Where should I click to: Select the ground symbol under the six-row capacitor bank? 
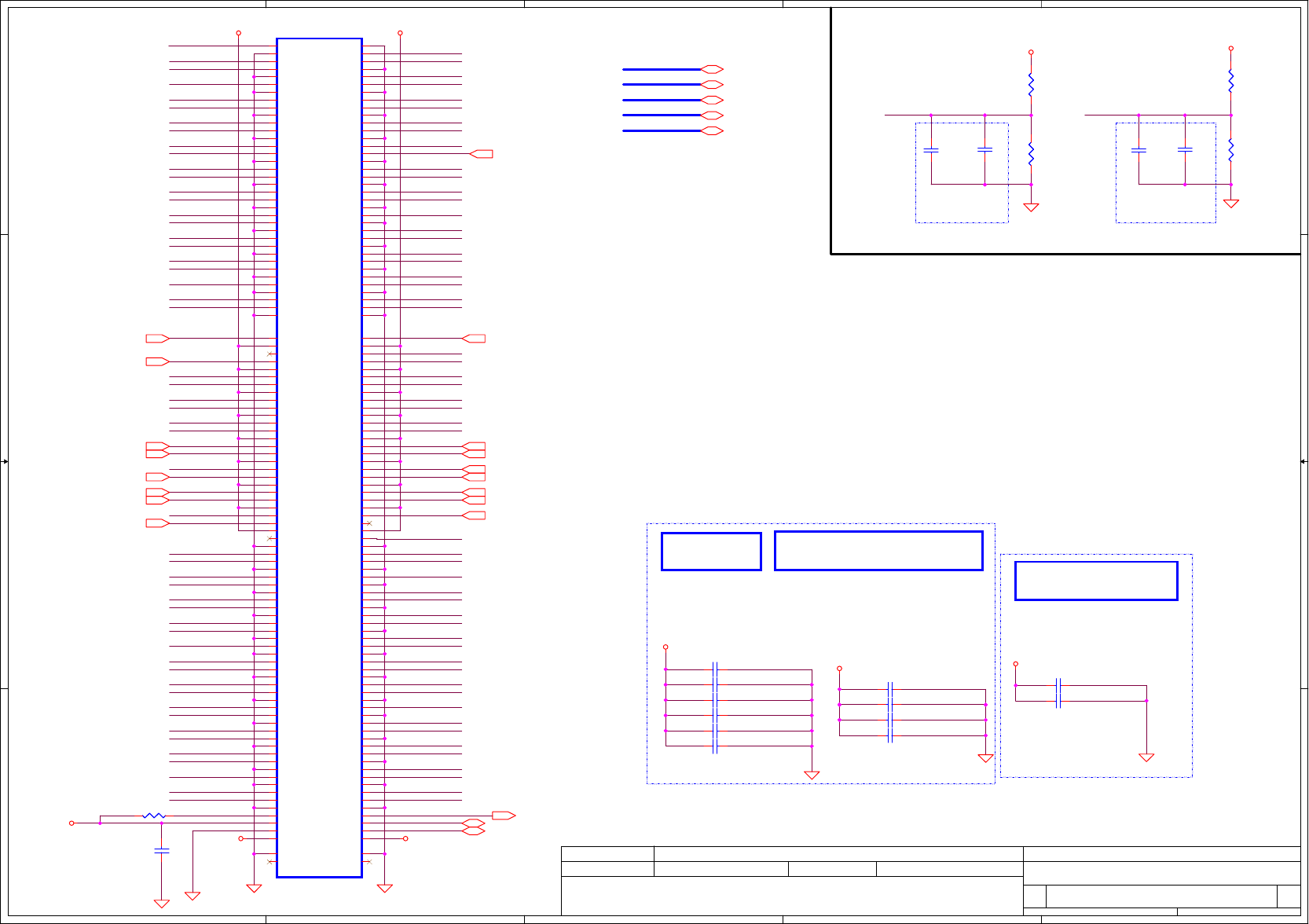point(812,775)
